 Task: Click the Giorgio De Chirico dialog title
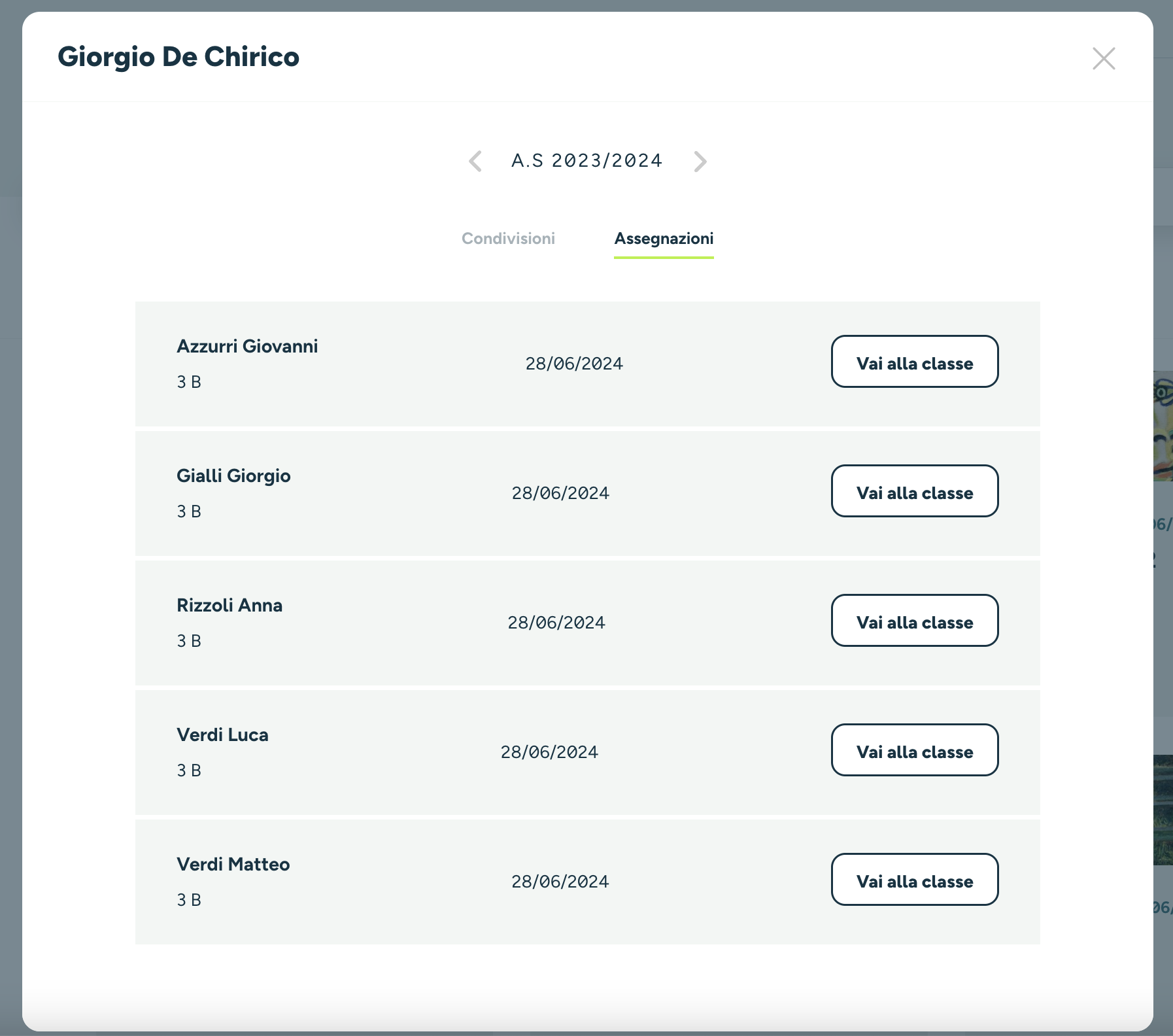(178, 57)
